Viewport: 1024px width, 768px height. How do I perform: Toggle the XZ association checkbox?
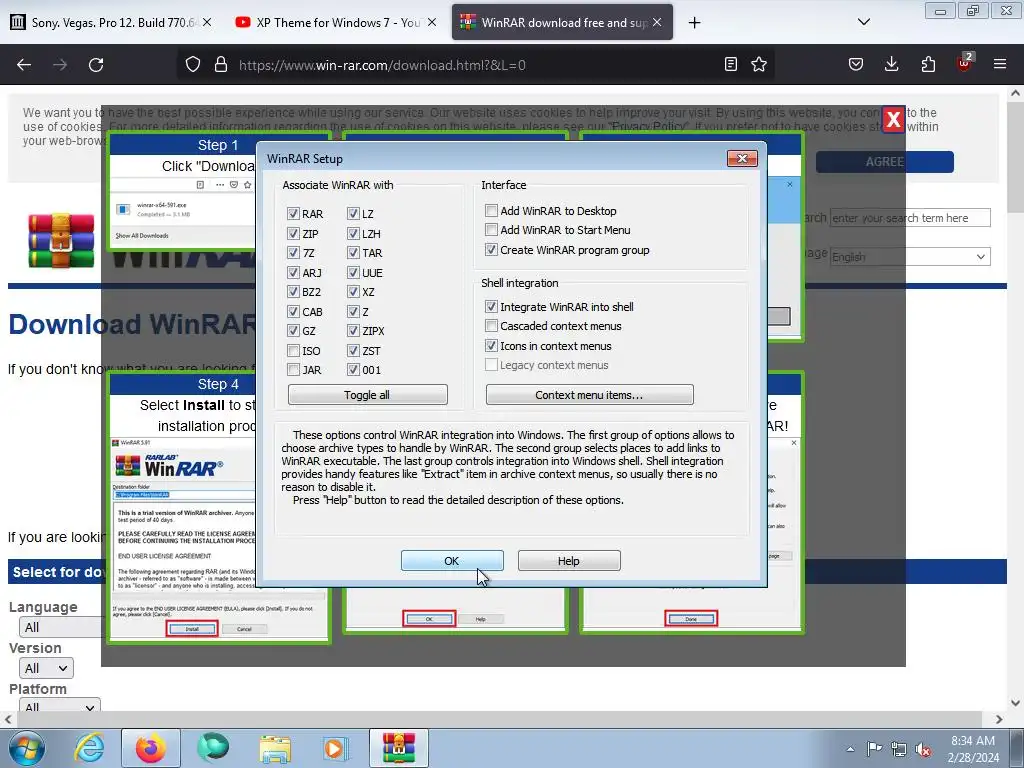pyautogui.click(x=353, y=292)
